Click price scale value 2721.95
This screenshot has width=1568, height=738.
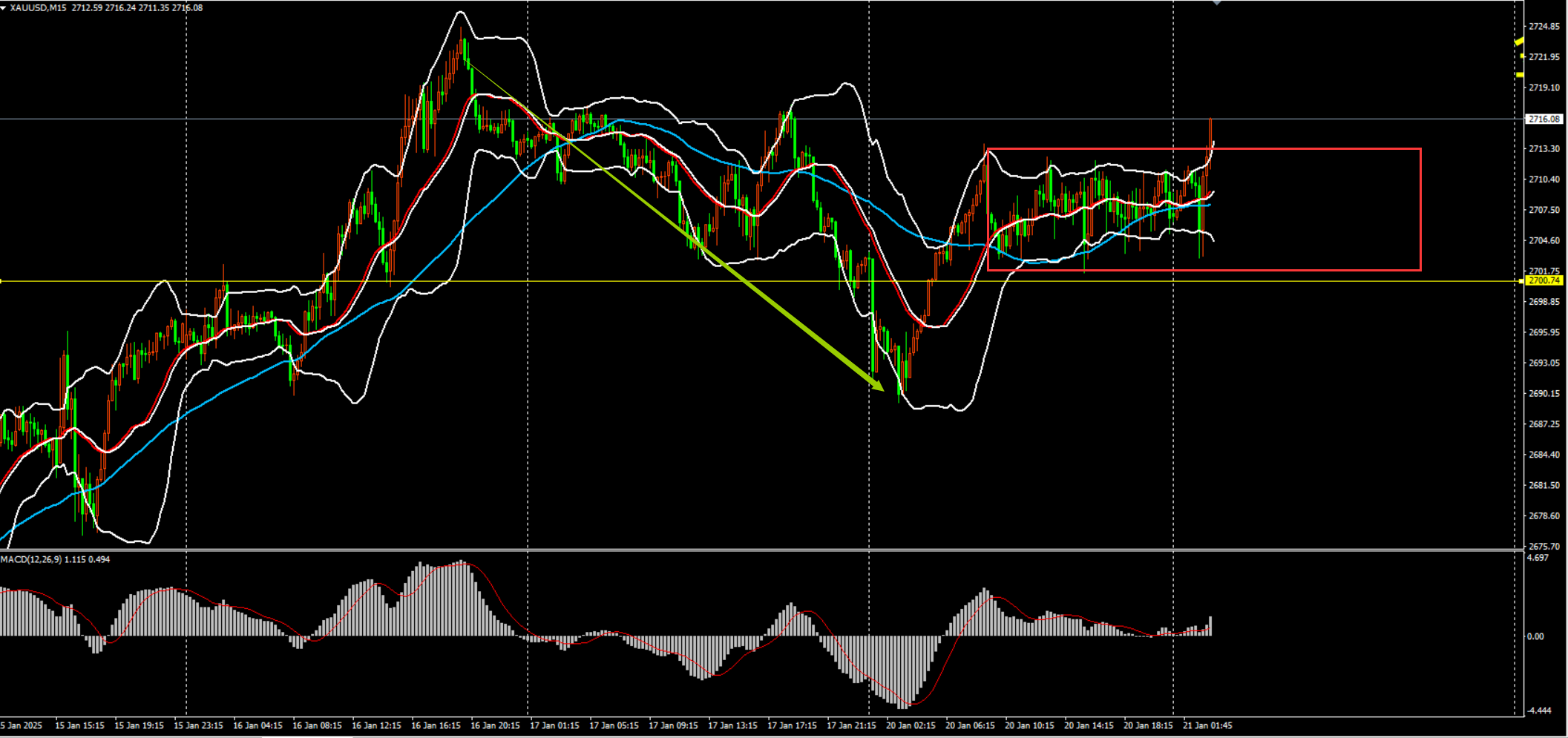tap(1544, 57)
